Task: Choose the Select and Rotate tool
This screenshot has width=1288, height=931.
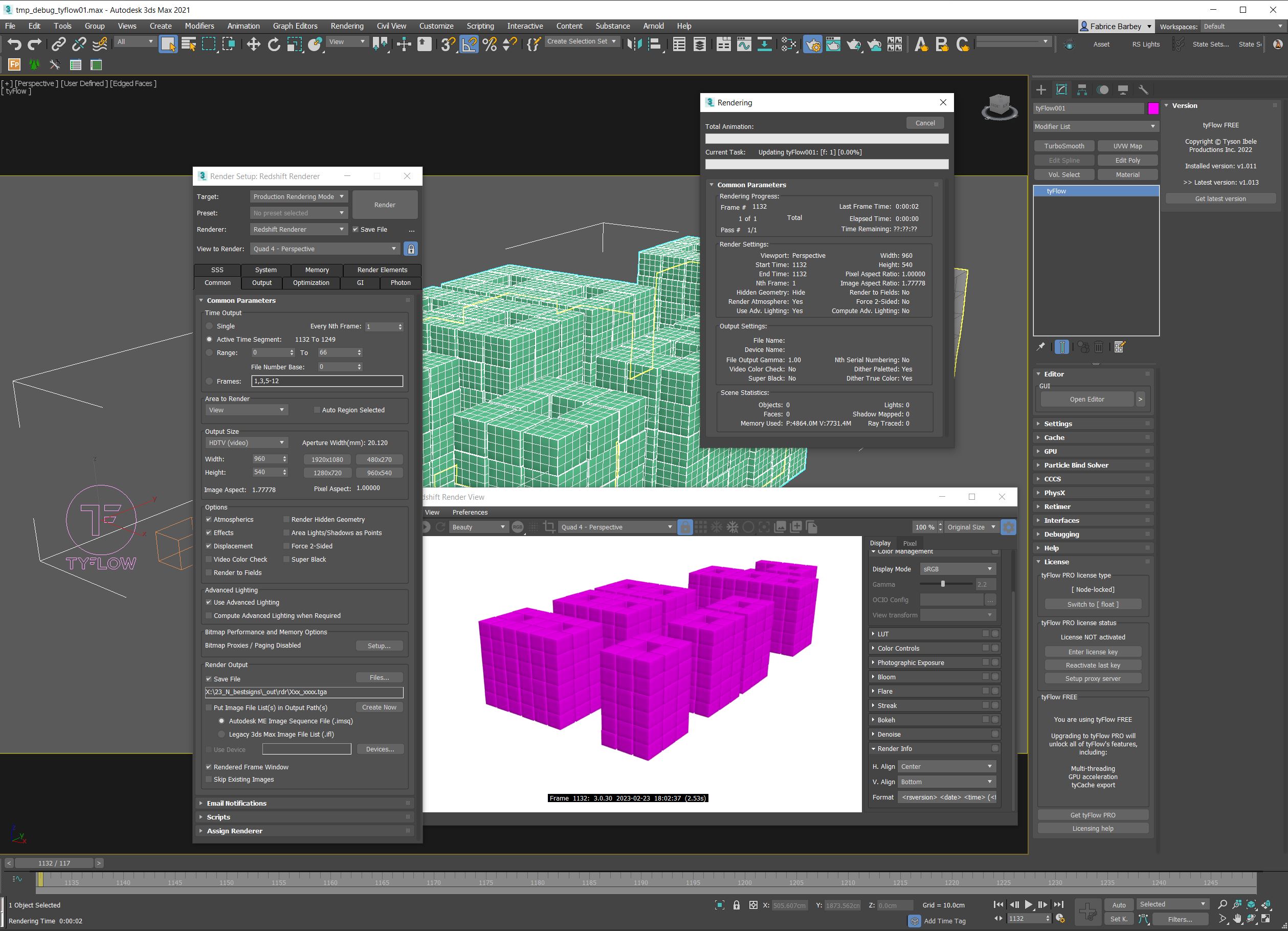Action: (274, 45)
